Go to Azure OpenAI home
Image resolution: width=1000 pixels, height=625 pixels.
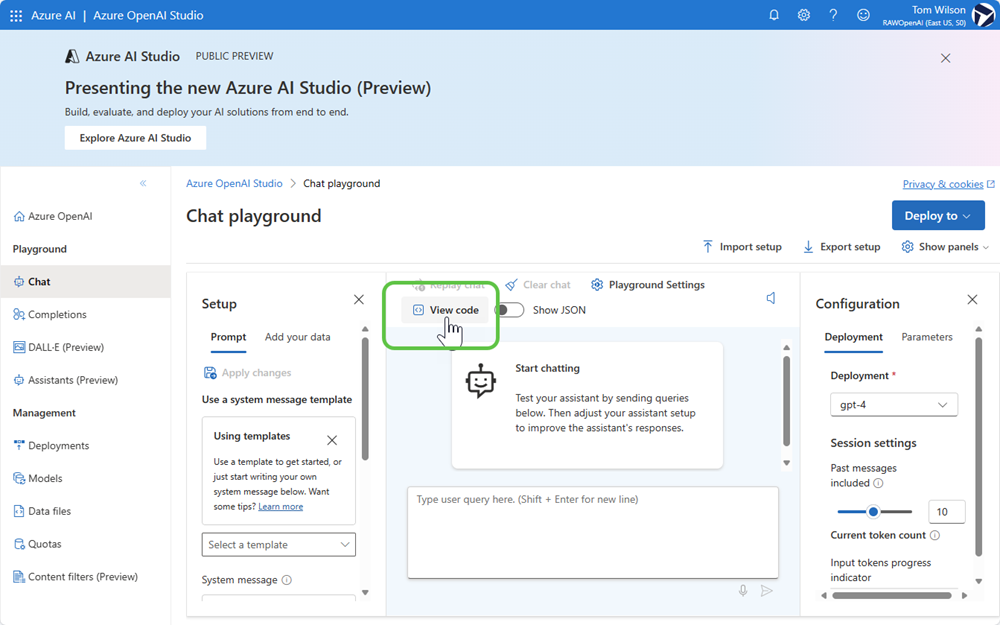53,216
